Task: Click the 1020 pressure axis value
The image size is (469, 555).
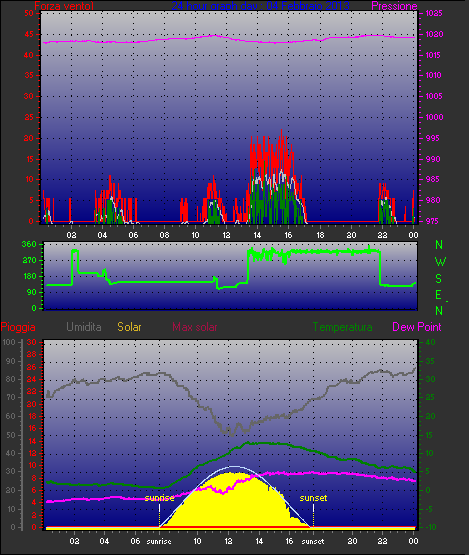Action: coord(434,34)
